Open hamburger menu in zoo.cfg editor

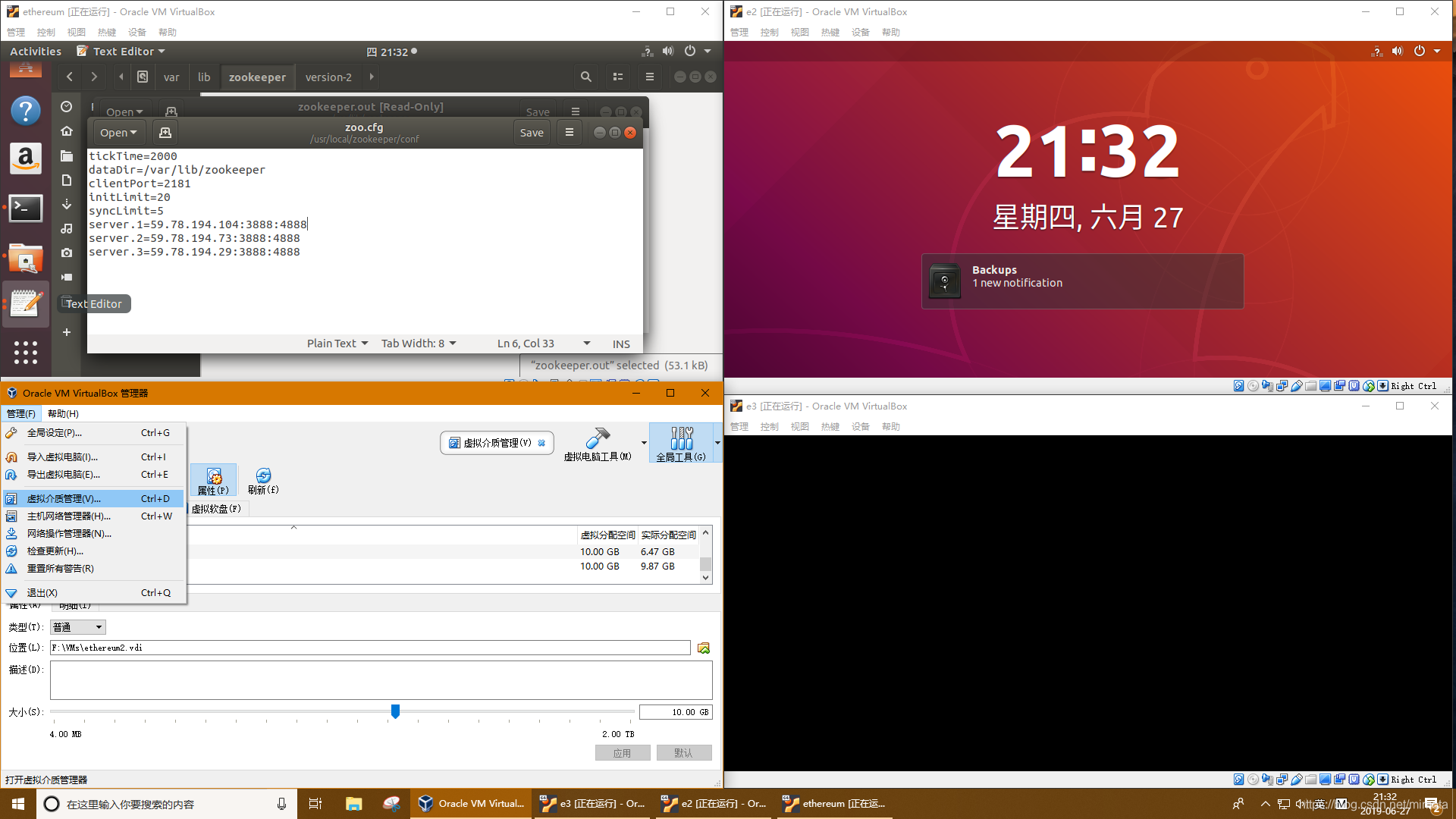(x=569, y=133)
